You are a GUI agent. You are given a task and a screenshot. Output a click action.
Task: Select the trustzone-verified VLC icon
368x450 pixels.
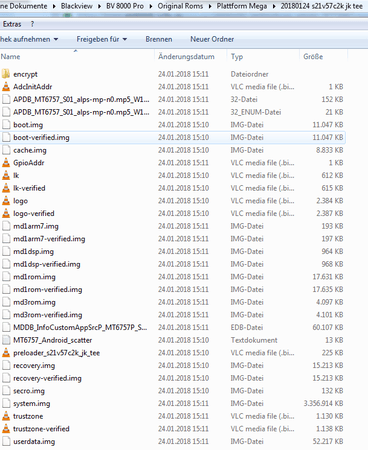click(x=6, y=428)
